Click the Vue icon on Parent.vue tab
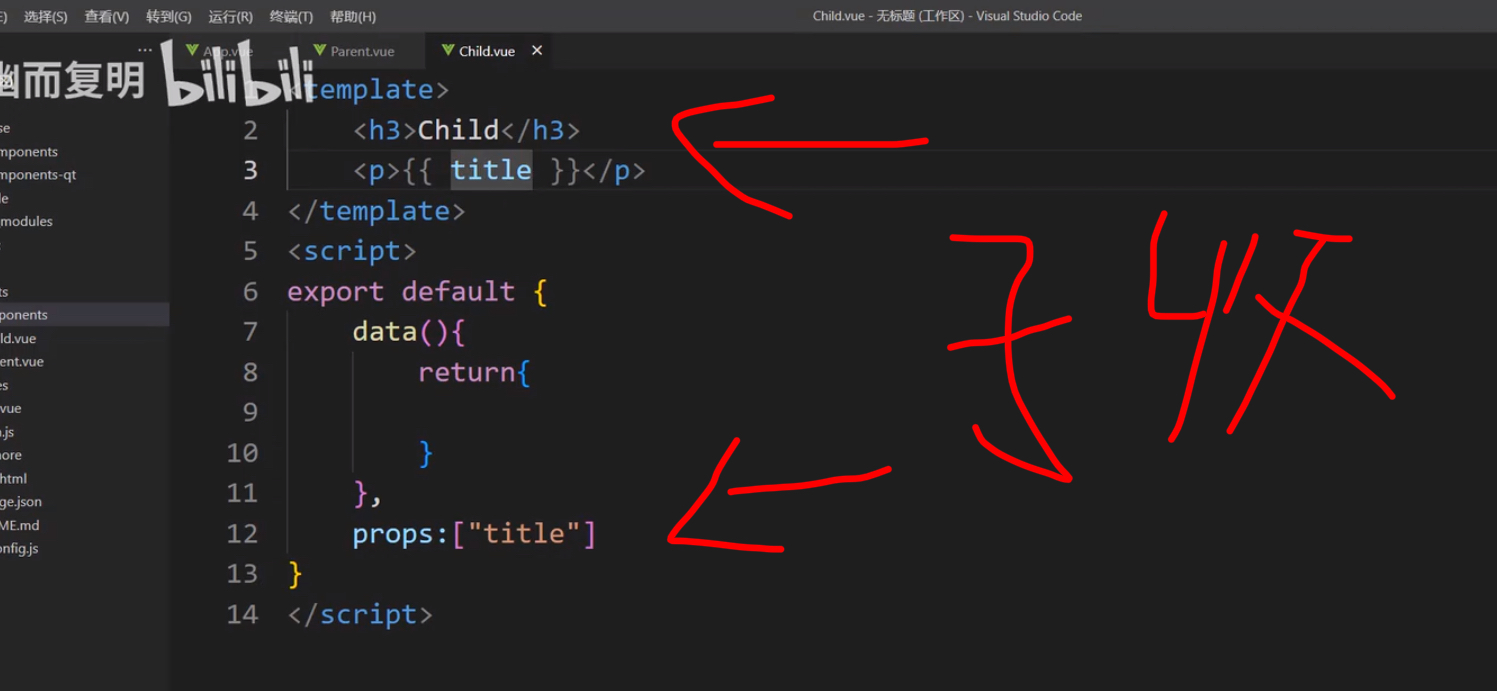Screen dimensions: 1497x691 (x=320, y=50)
